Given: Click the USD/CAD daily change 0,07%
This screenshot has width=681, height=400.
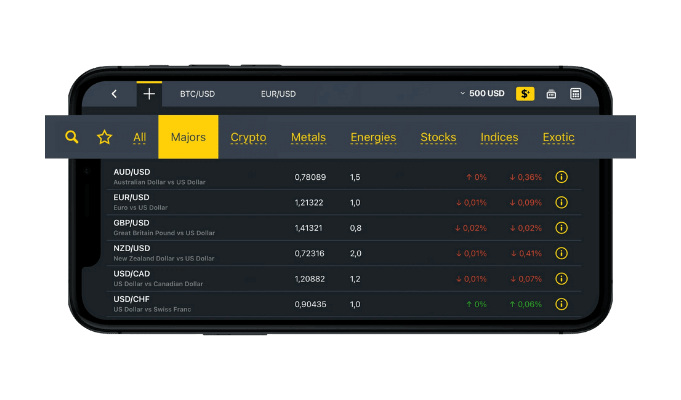Looking at the screenshot, I should click(526, 279).
